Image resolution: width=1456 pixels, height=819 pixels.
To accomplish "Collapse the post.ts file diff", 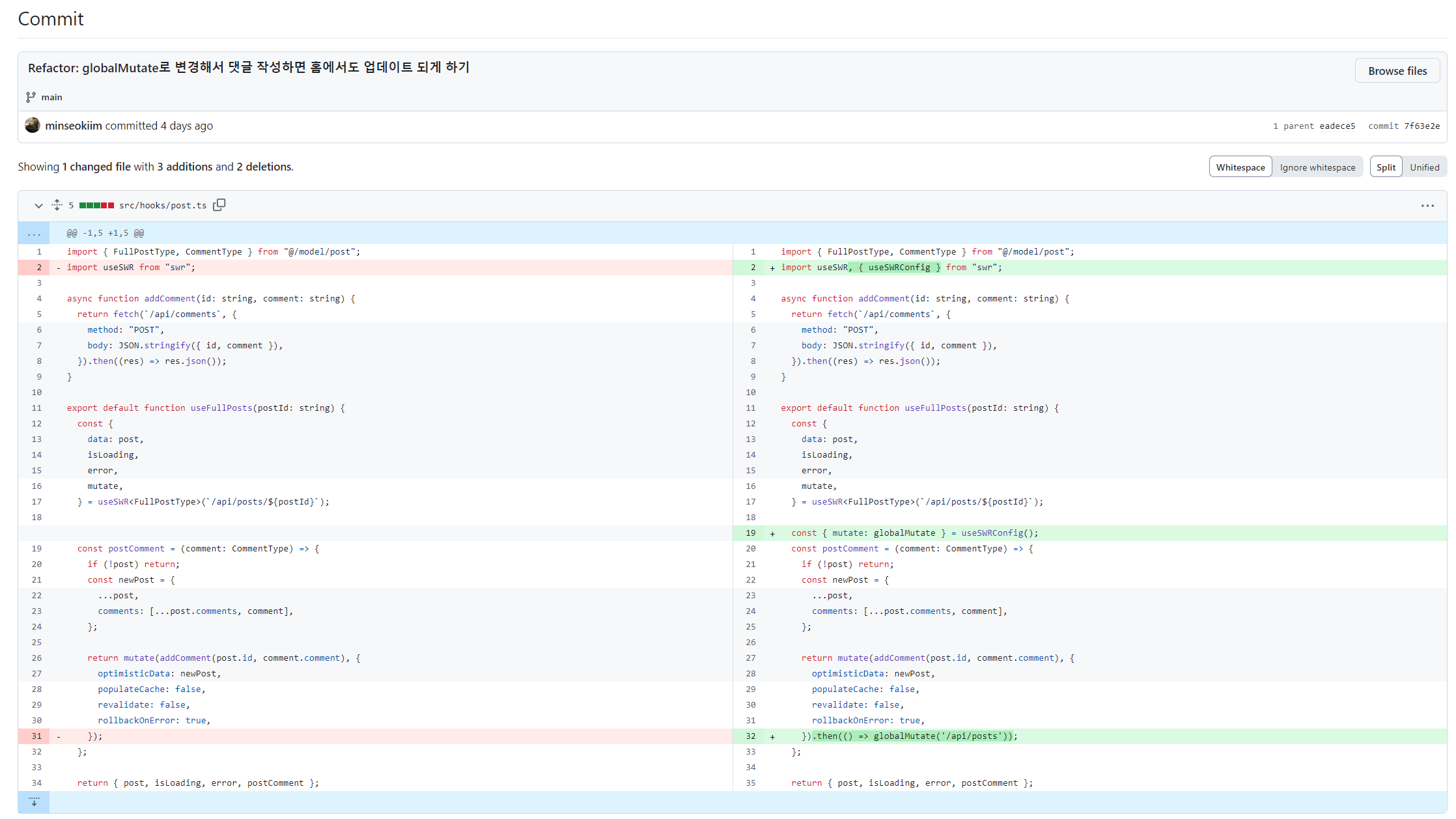I will click(x=38, y=206).
